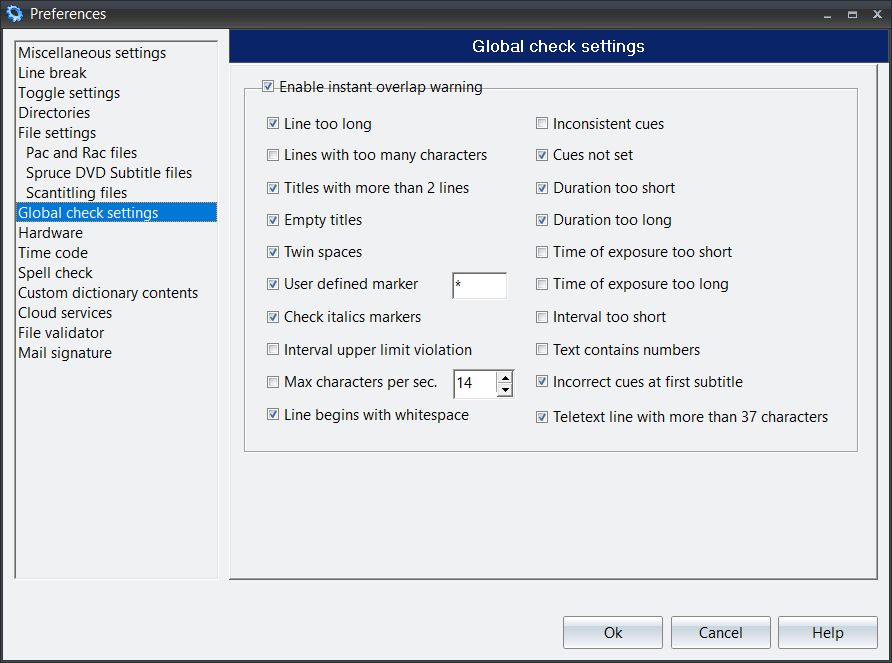Viewport: 892px width, 663px height.
Task: Open Miscellaneous settings page
Action: 92,53
